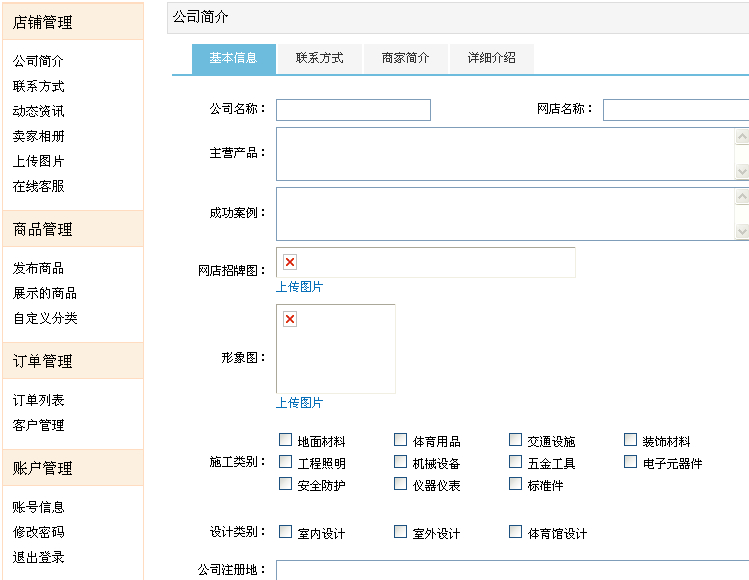This screenshot has height=580, width=749.
Task: Click 上传图片 link under 形象图
Action: click(x=299, y=403)
